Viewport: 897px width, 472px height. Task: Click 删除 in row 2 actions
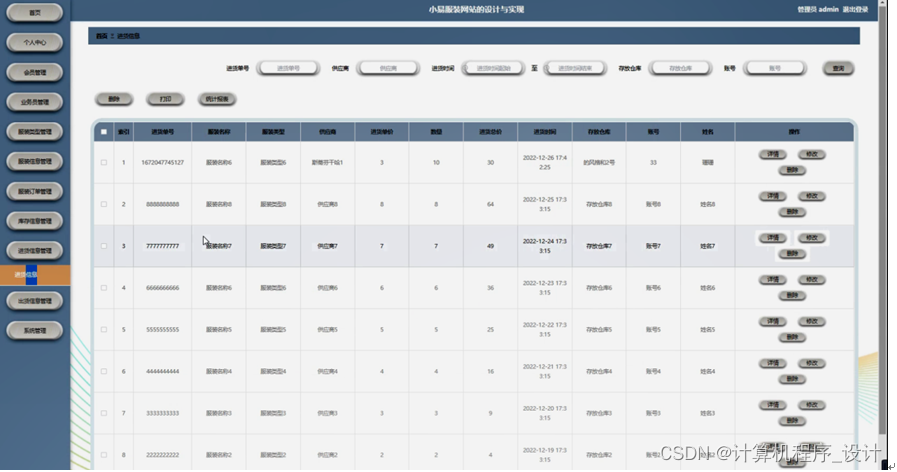click(792, 212)
